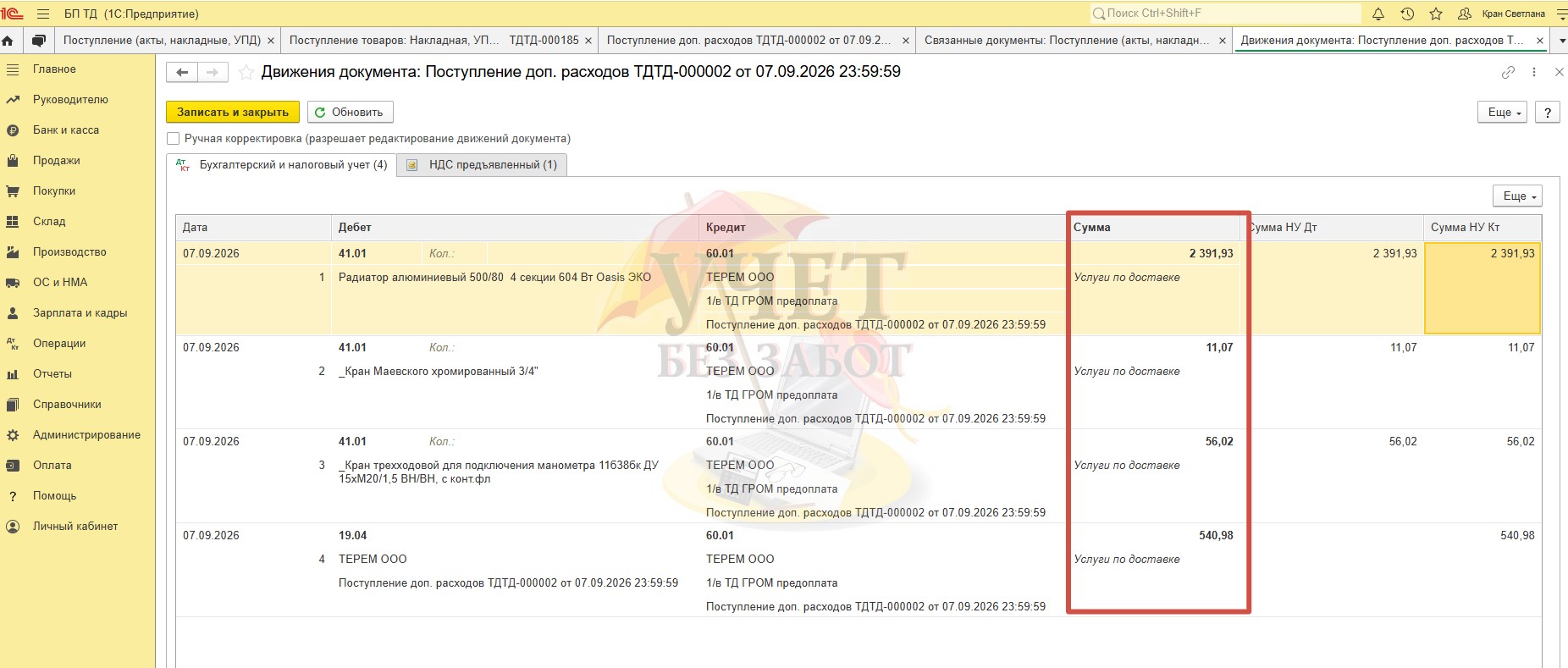Enable the Ручная корректировка checkbox
Screen dimensions: 1568x668
(x=174, y=139)
